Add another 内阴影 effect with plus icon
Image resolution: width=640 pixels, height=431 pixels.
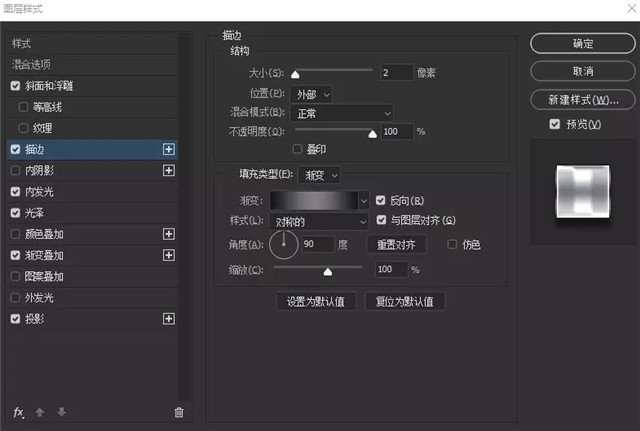click(x=169, y=170)
